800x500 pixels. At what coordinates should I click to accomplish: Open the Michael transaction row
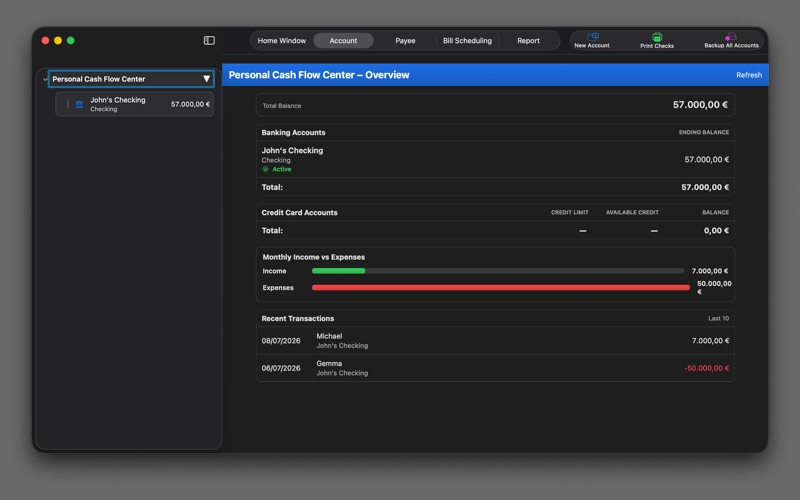[495, 341]
